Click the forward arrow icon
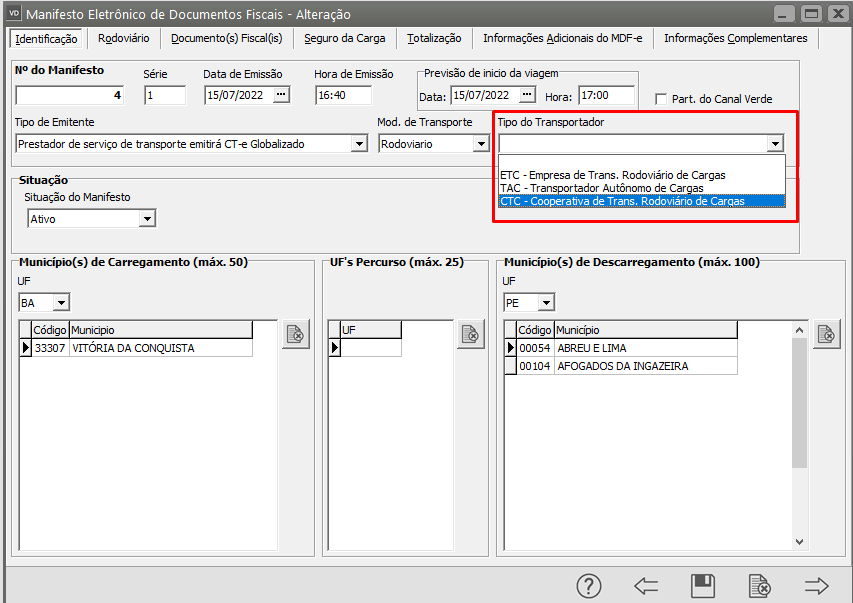853x603 pixels. click(817, 586)
